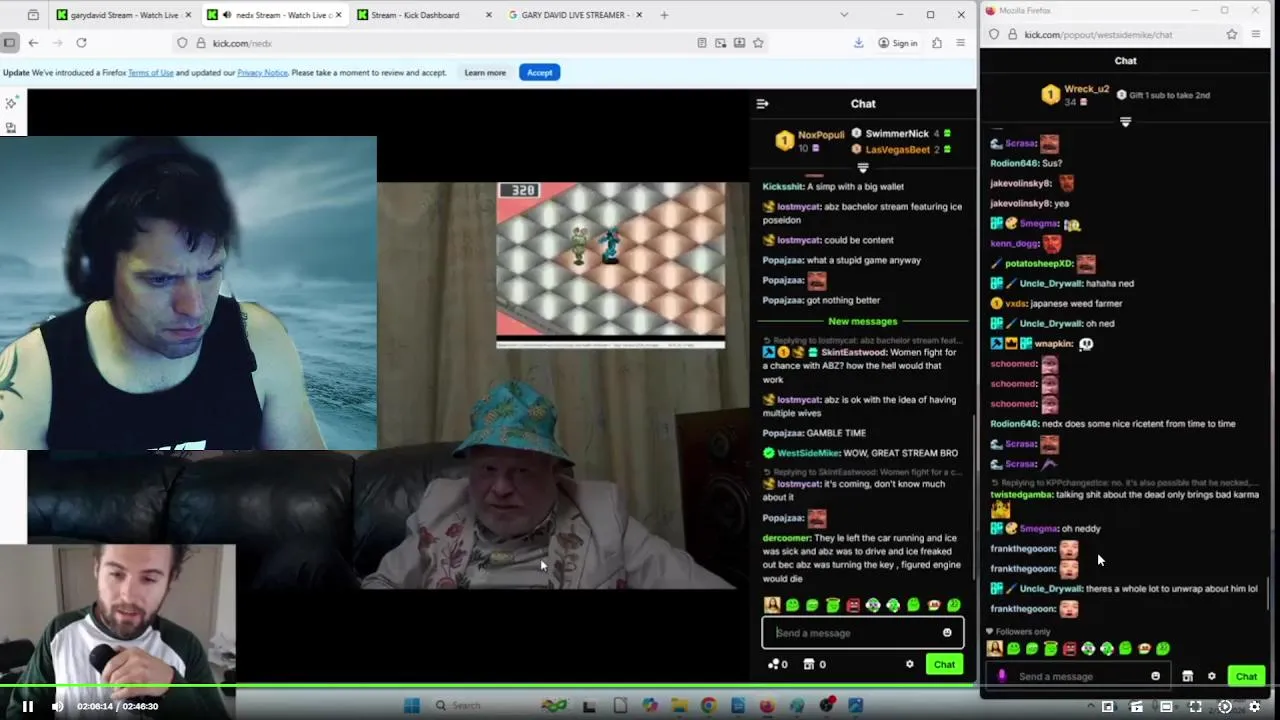Enter fullscreen in the video player

pos(1195,706)
